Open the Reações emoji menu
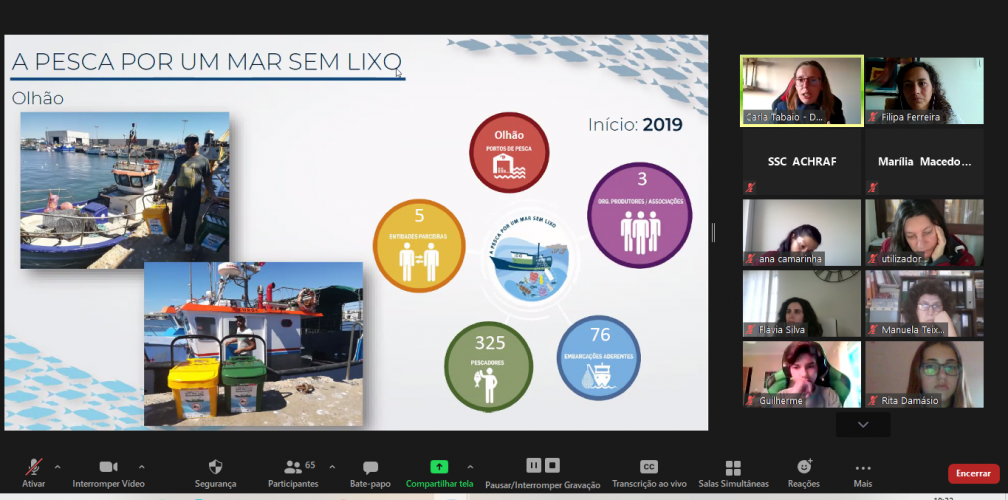This screenshot has height=500, width=1008. click(804, 474)
